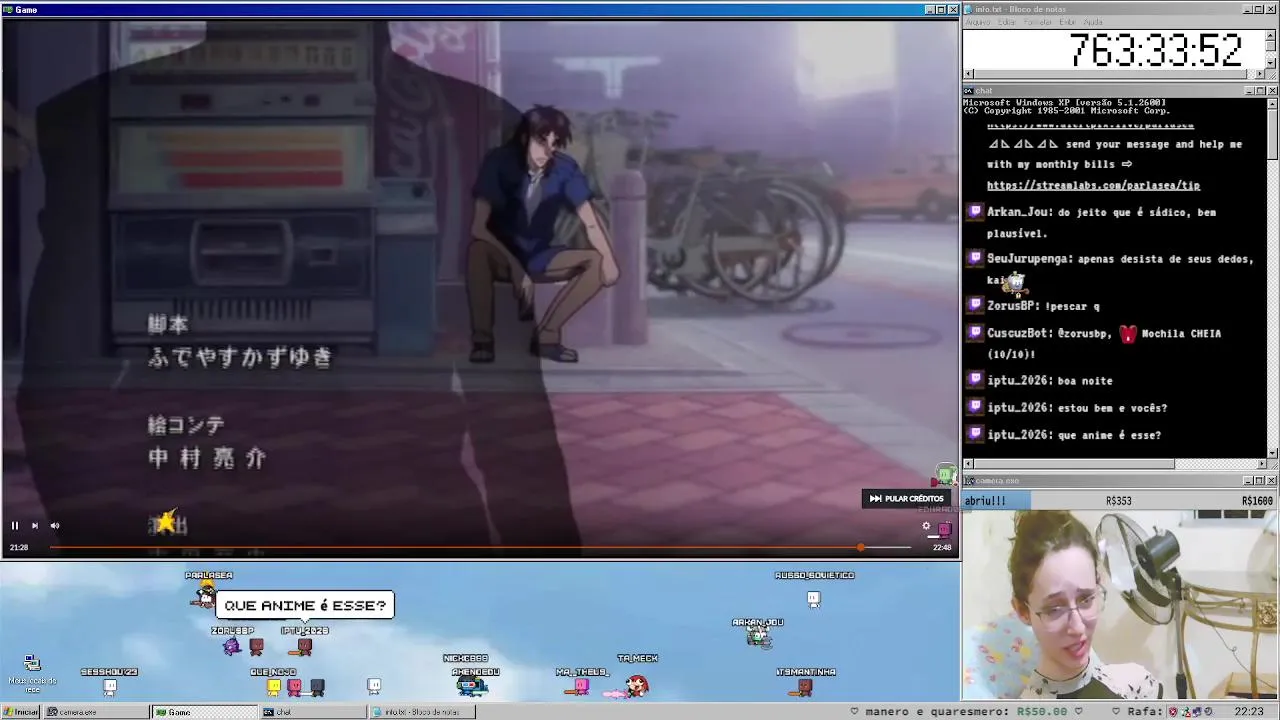
Task: Open the Ajuda menu in Bloco de notas
Action: pyautogui.click(x=1093, y=22)
